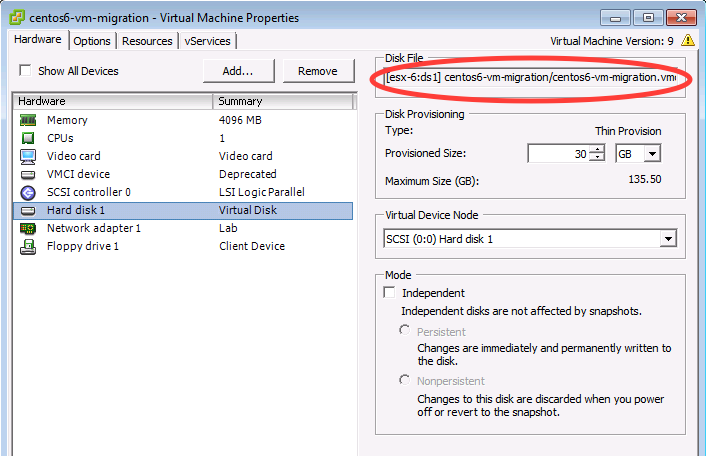Click the Network adapter 1 icon
This screenshot has height=456, width=706.
(x=28, y=228)
